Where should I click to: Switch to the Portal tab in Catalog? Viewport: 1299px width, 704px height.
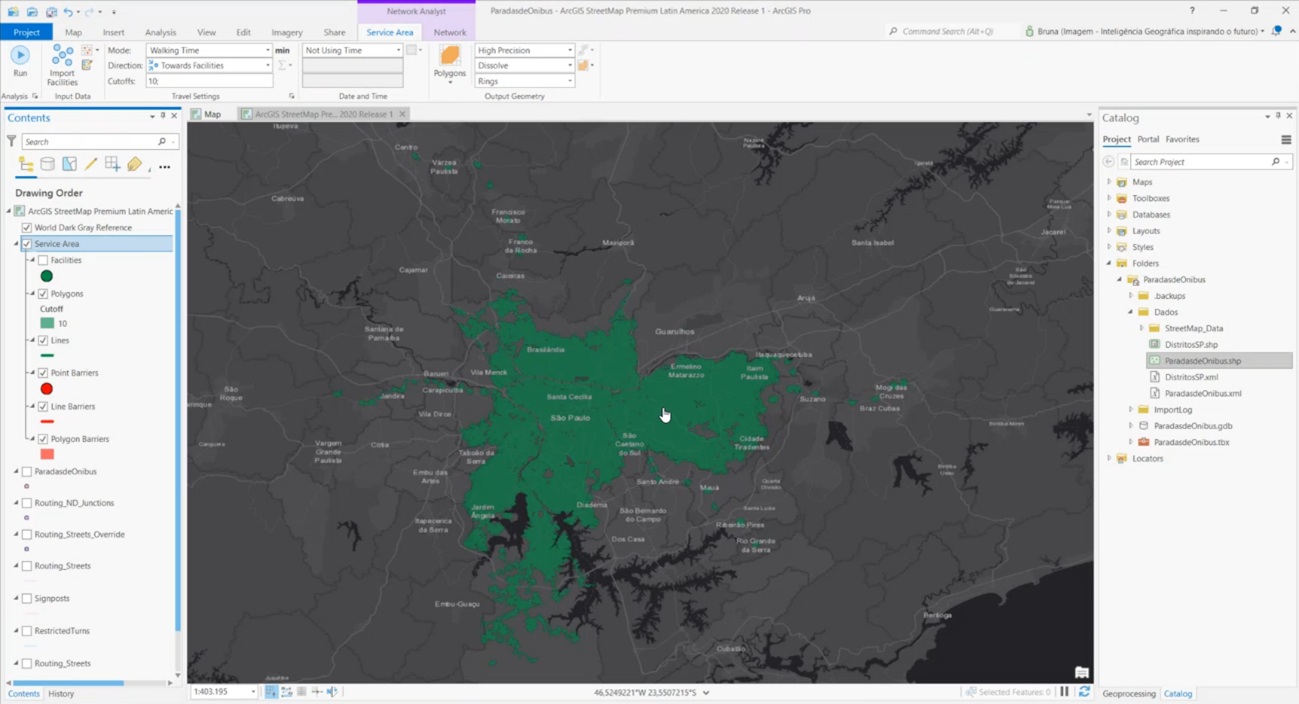click(1148, 140)
